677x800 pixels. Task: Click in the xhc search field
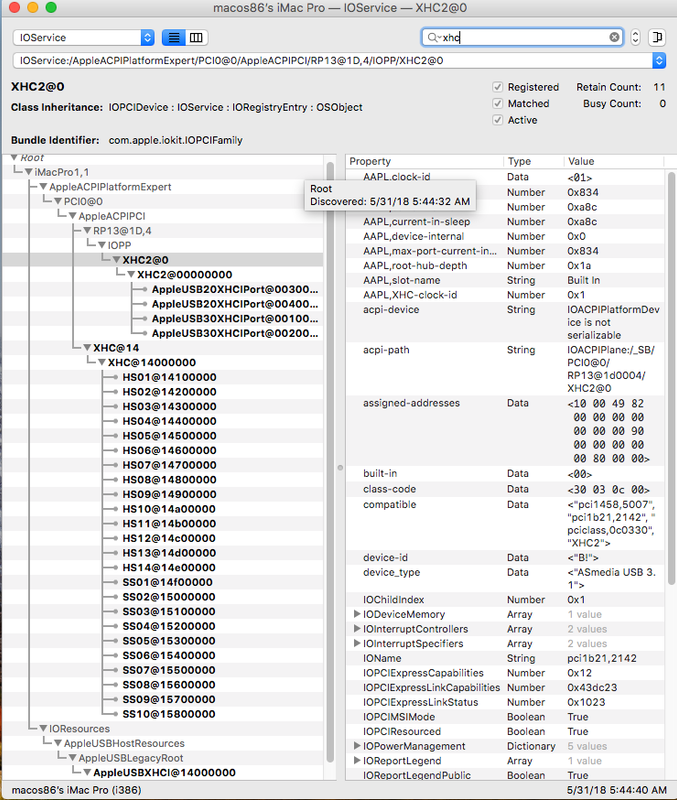tap(522, 37)
